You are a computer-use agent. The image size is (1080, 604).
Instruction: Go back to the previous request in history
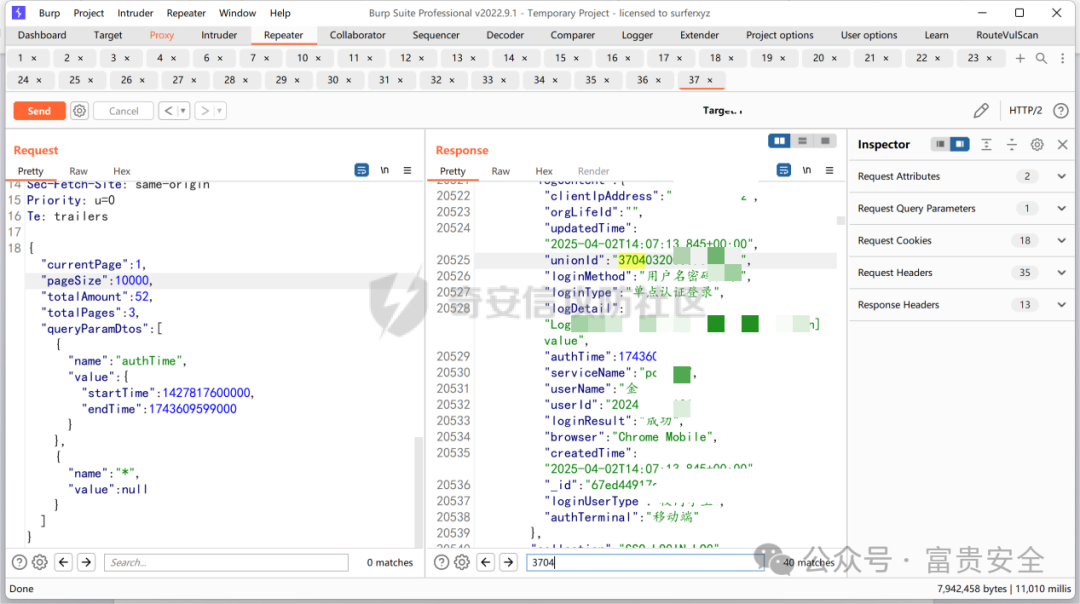[x=168, y=111]
